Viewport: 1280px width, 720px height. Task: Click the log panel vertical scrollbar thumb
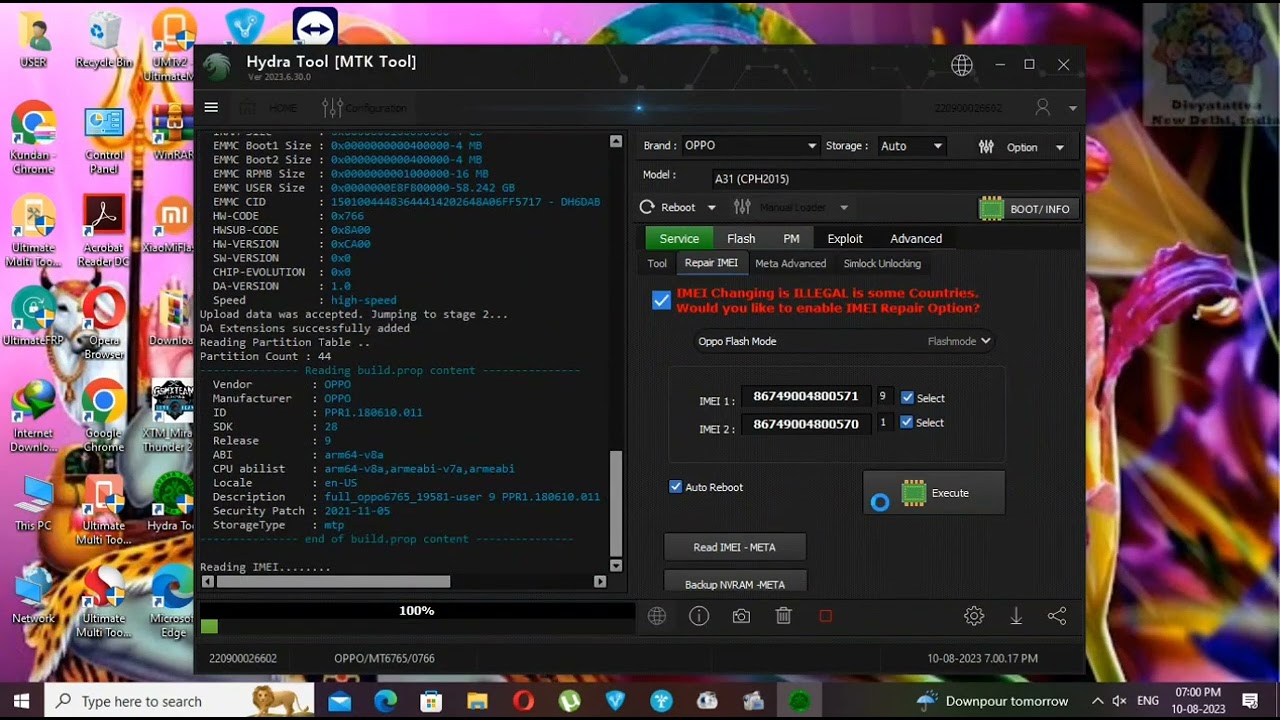(x=616, y=502)
